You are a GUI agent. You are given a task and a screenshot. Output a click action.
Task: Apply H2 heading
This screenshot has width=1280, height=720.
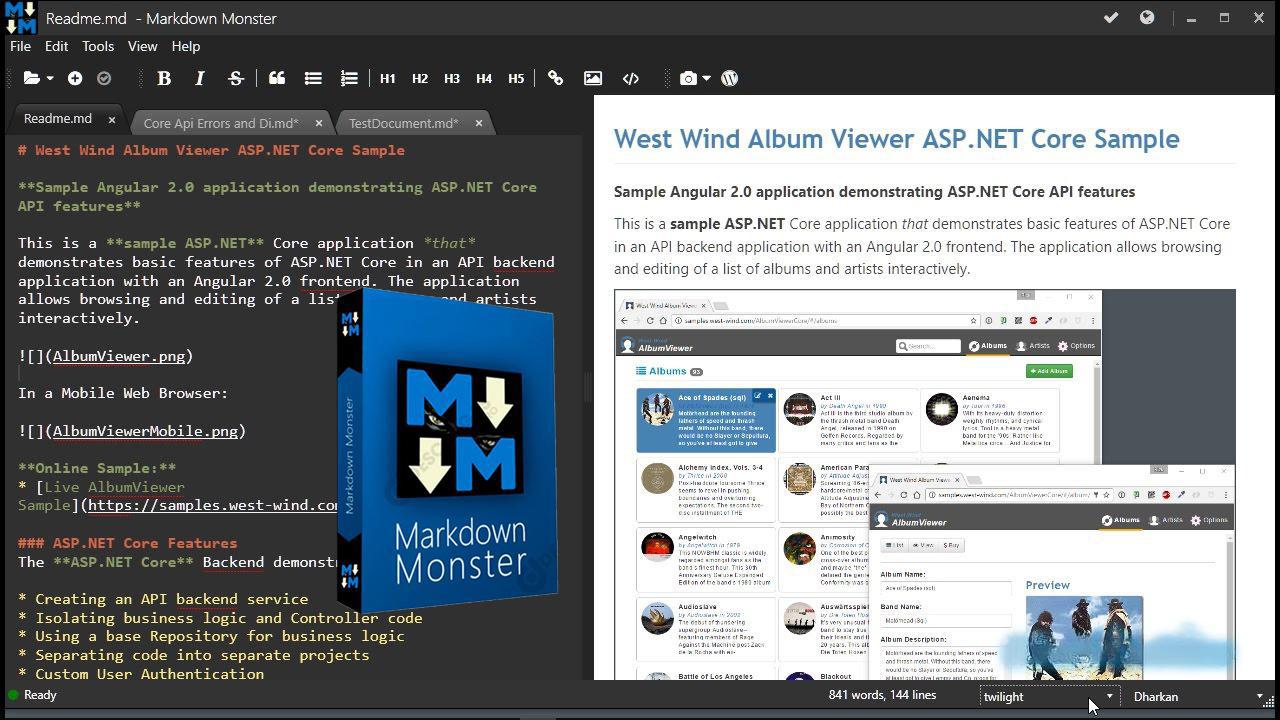(420, 78)
